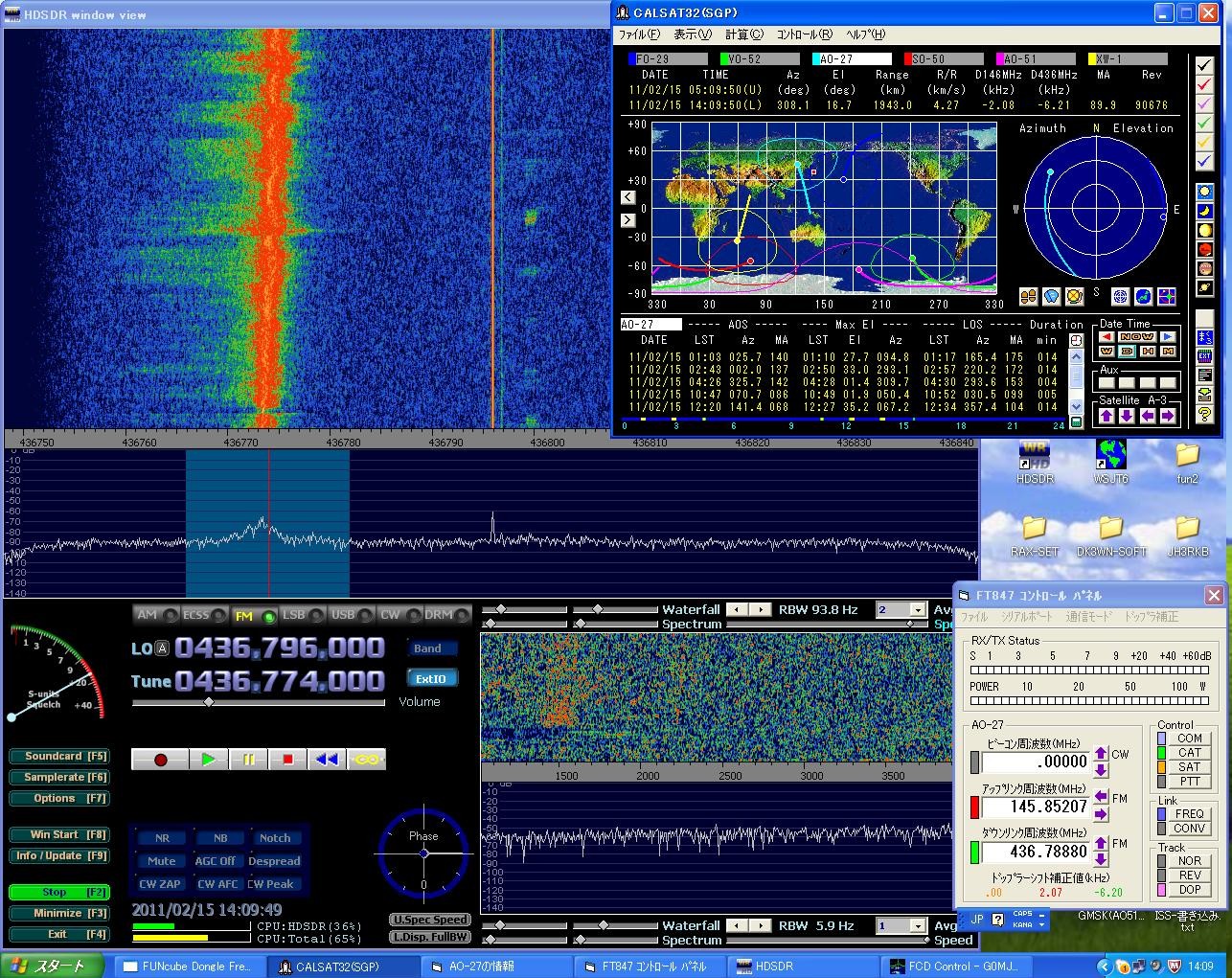Switch demodulation mode to LSB
Screen dimensions: 1232x978
pos(303,615)
